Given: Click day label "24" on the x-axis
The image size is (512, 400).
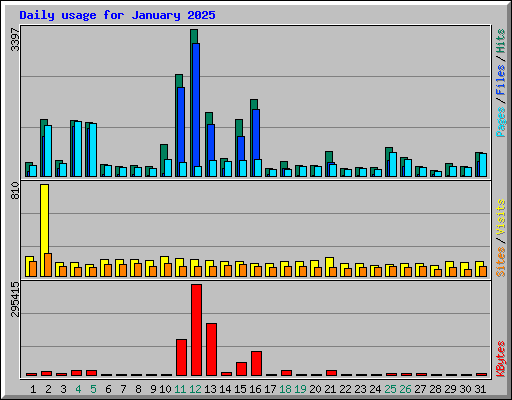Looking at the screenshot, I should 375,389.
